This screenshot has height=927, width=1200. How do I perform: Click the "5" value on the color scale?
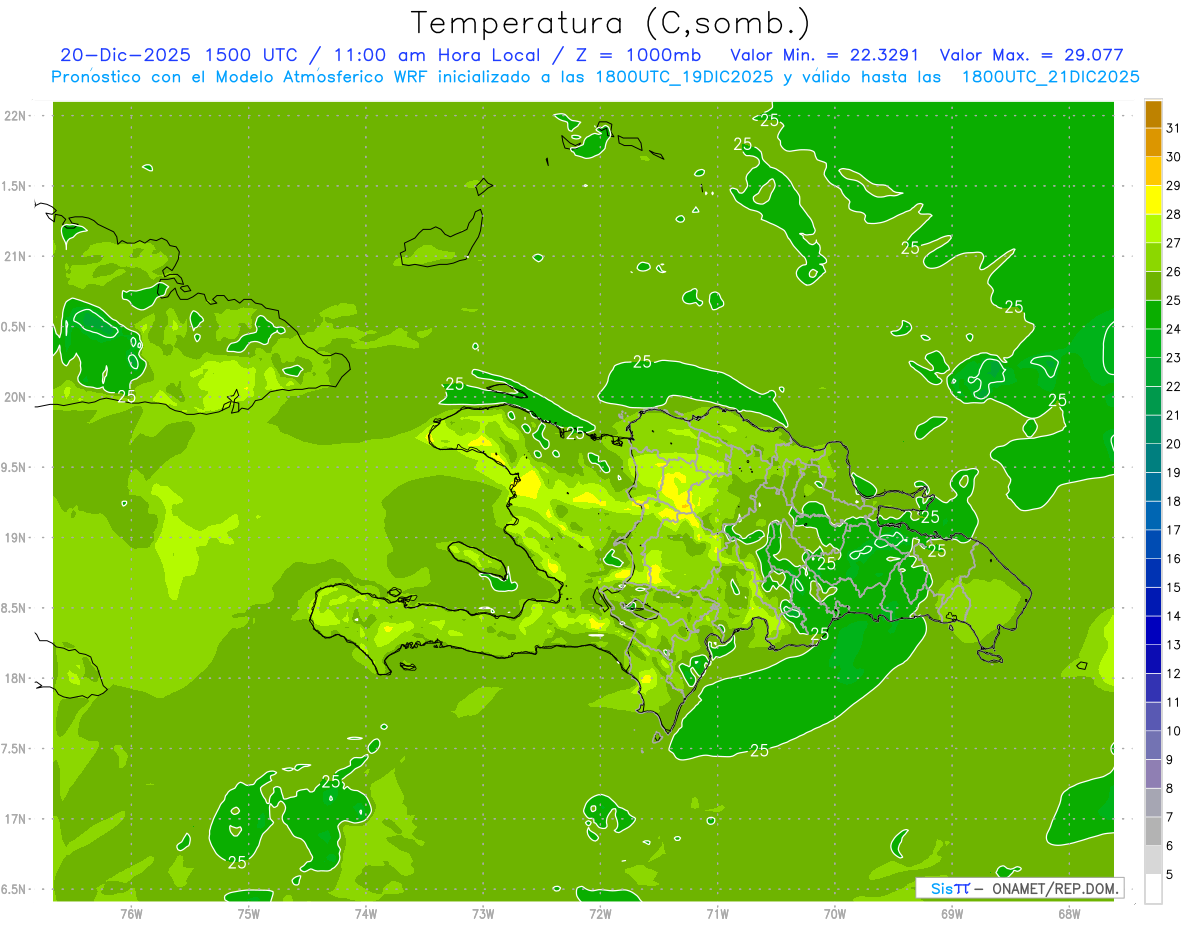[x=1170, y=875]
